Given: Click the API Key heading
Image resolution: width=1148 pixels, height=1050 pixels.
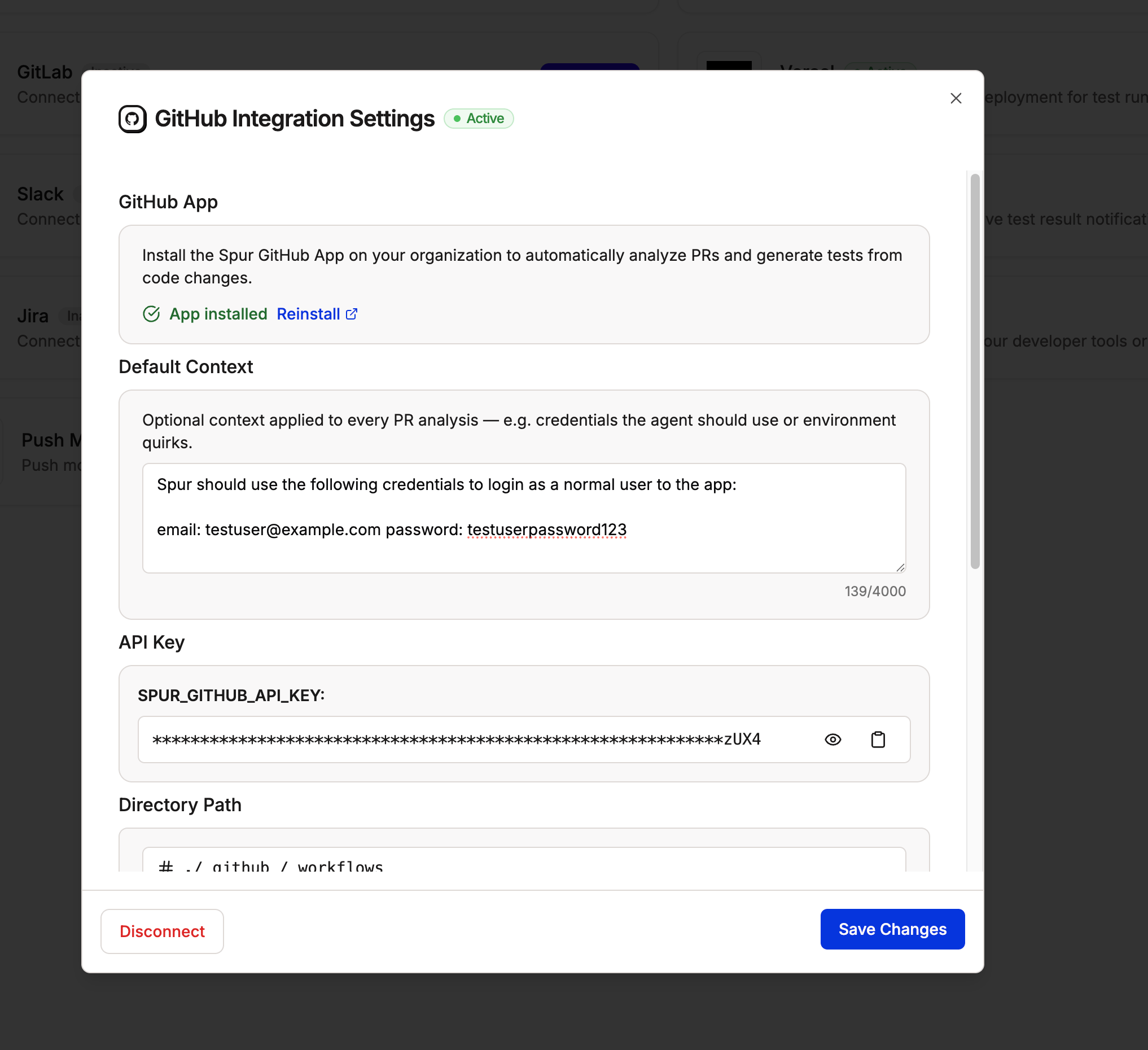Looking at the screenshot, I should coord(151,642).
